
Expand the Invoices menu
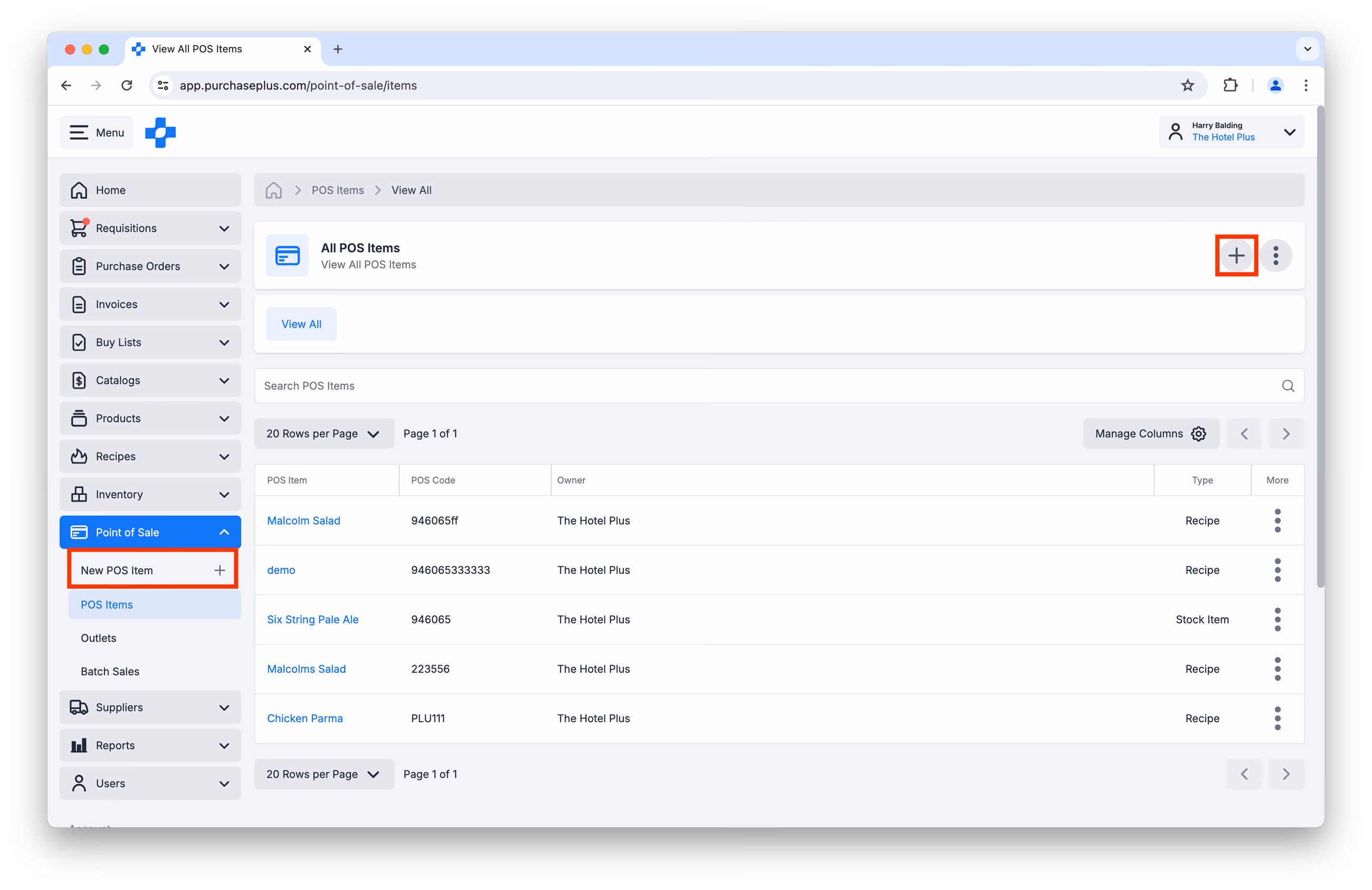150,305
